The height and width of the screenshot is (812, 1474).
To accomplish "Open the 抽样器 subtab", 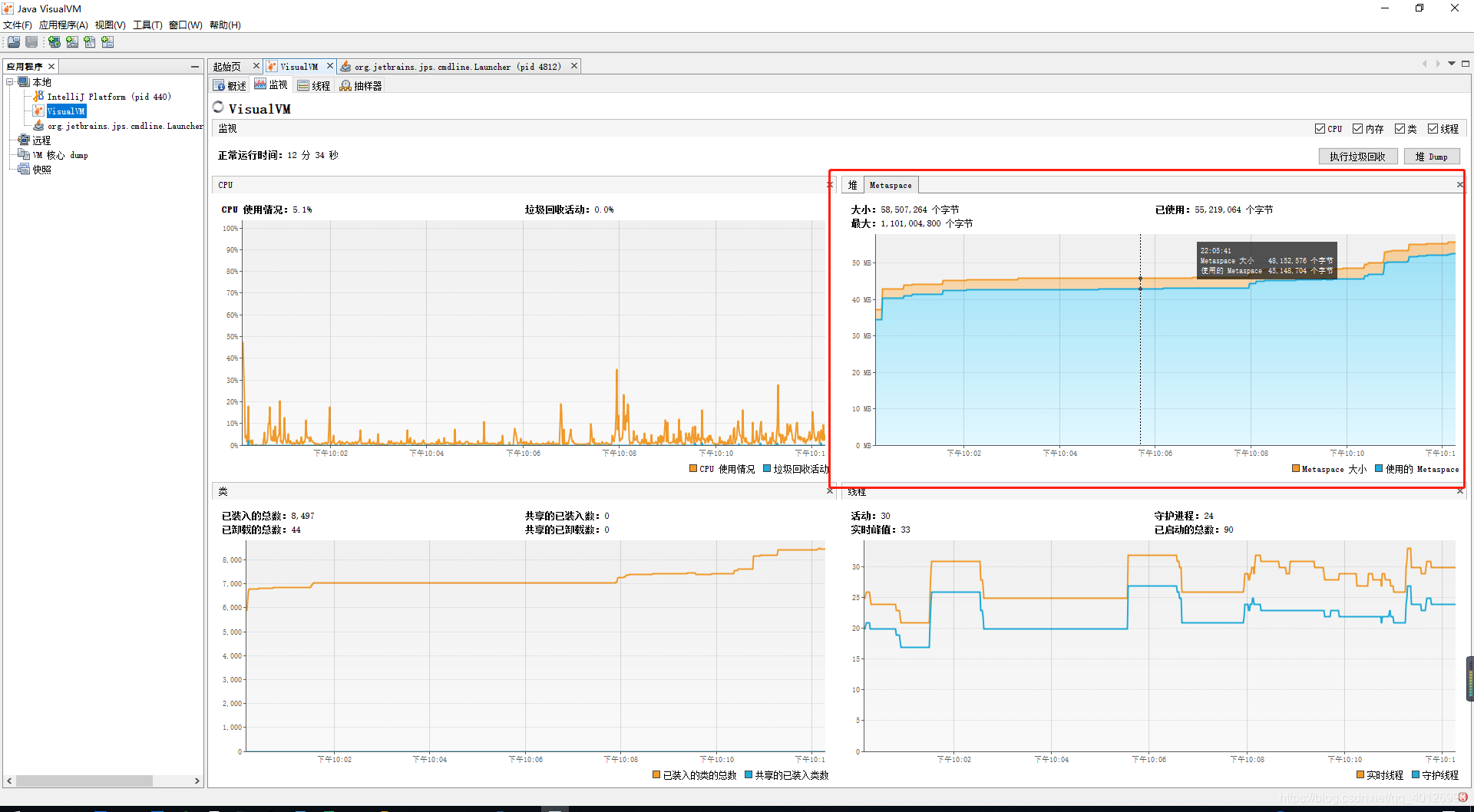I will (361, 85).
